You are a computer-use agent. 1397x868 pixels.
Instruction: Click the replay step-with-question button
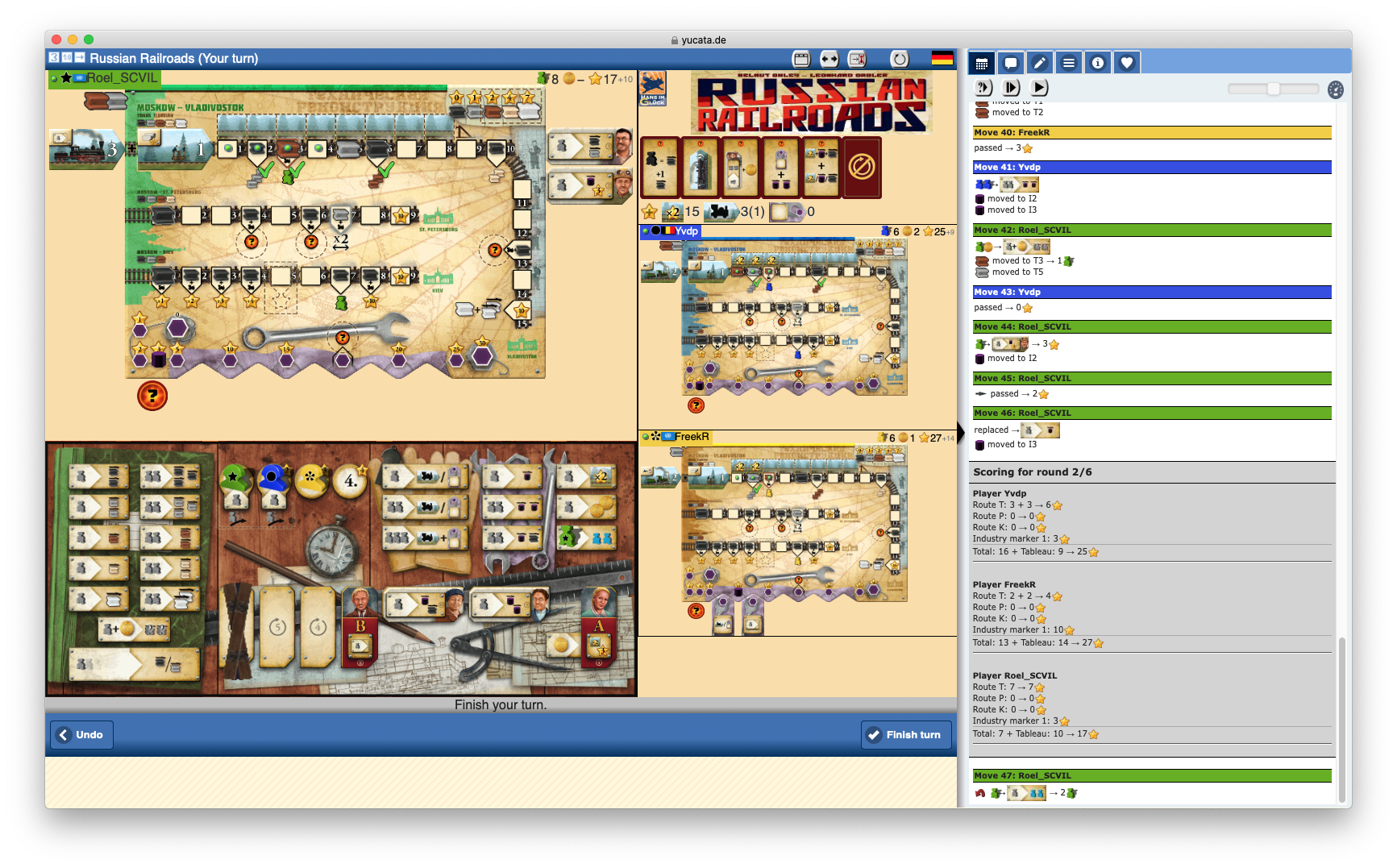pyautogui.click(x=983, y=88)
